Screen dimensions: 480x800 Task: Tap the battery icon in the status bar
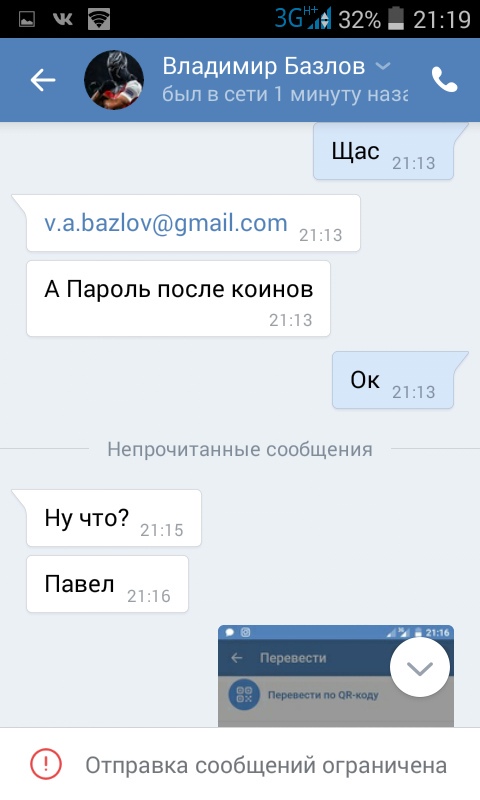(396, 19)
